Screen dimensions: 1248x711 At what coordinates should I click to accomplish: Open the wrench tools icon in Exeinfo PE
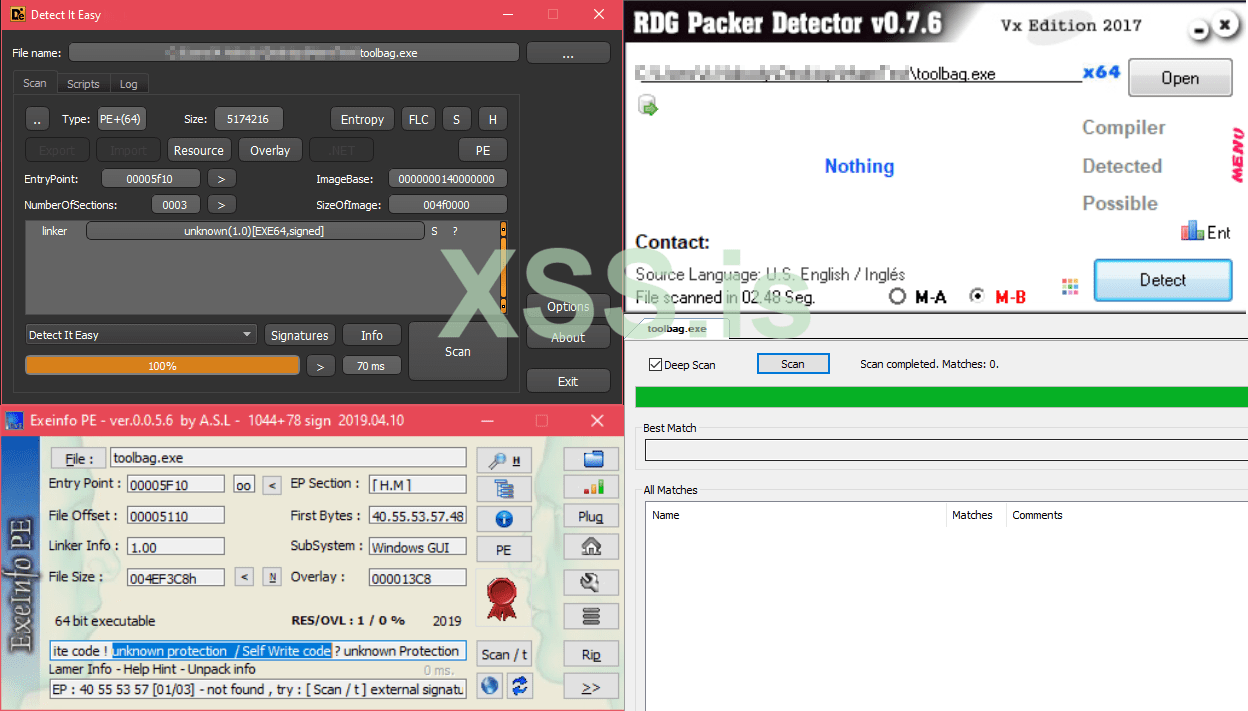(591, 582)
